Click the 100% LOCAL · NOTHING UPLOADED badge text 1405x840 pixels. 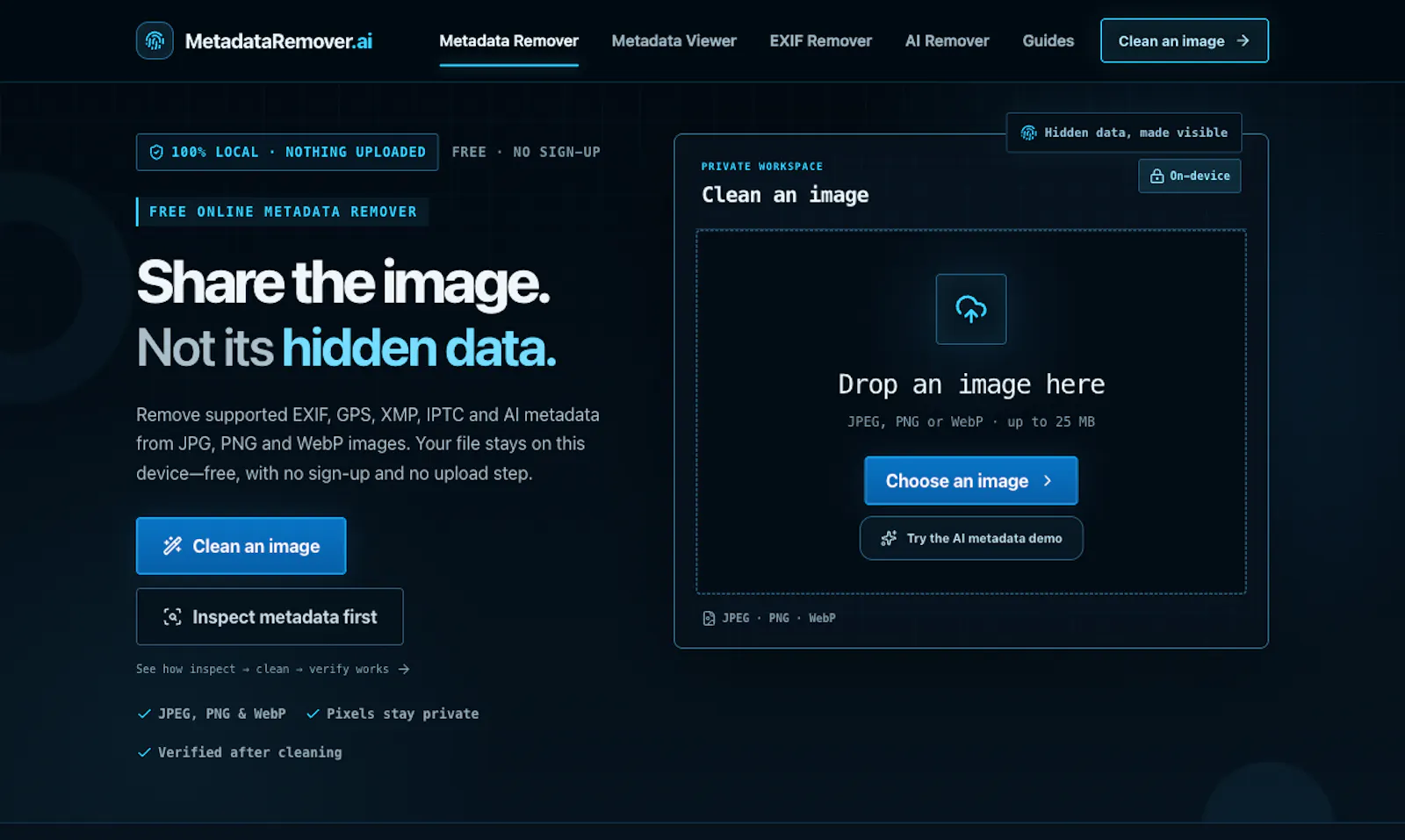(x=299, y=152)
